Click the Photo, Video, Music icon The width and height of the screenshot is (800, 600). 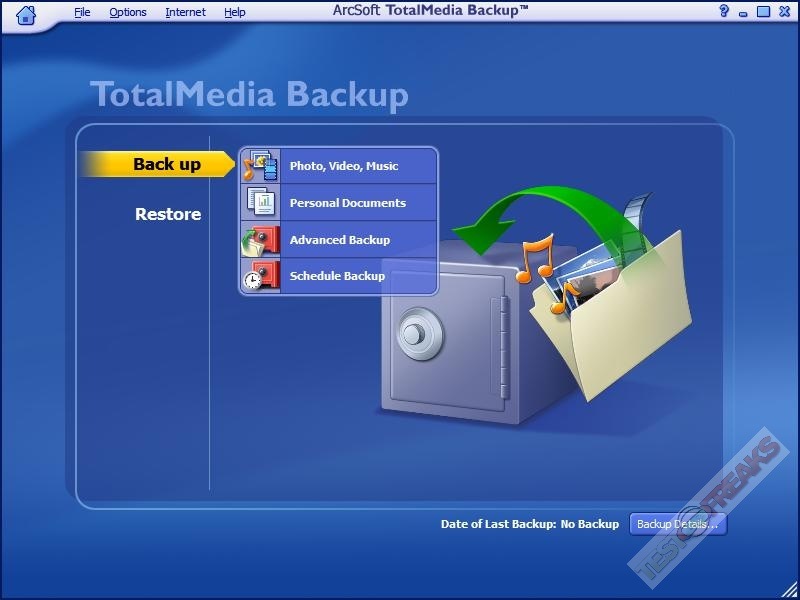[260, 165]
